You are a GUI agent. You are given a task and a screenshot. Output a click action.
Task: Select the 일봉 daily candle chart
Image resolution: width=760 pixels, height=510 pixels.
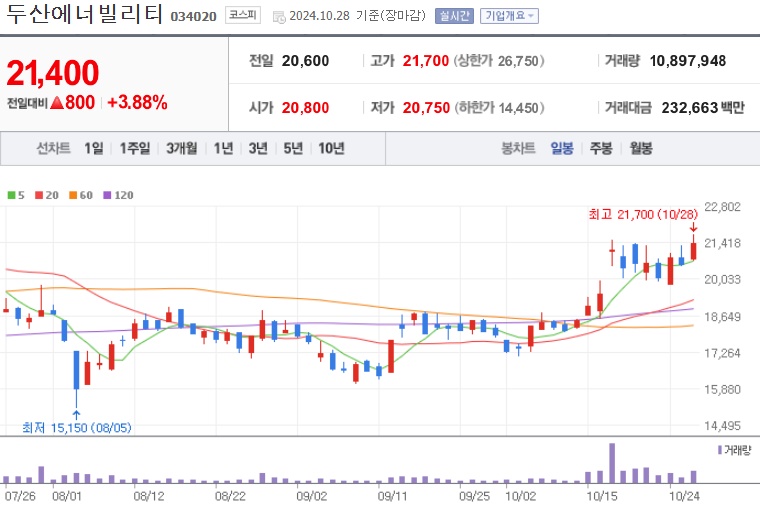pos(562,148)
